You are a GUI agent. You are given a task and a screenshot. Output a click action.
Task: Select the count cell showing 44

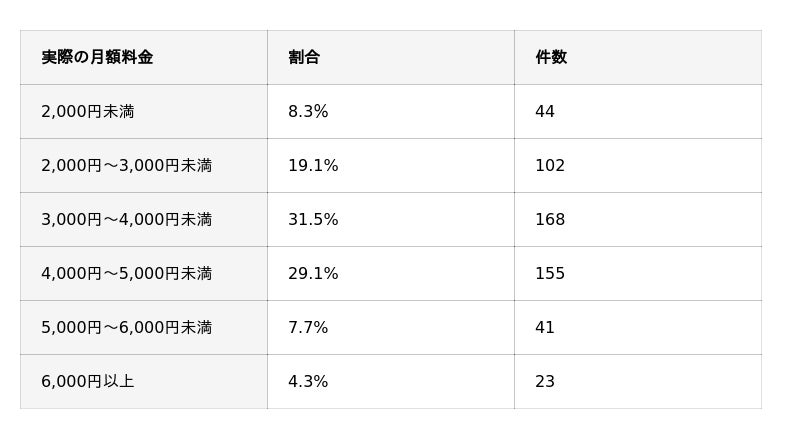(x=545, y=111)
